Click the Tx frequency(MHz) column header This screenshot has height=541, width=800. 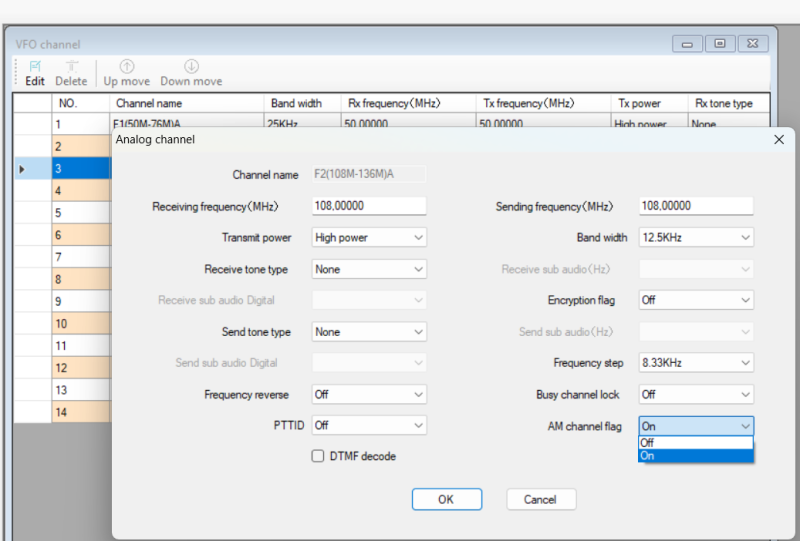[x=543, y=103]
